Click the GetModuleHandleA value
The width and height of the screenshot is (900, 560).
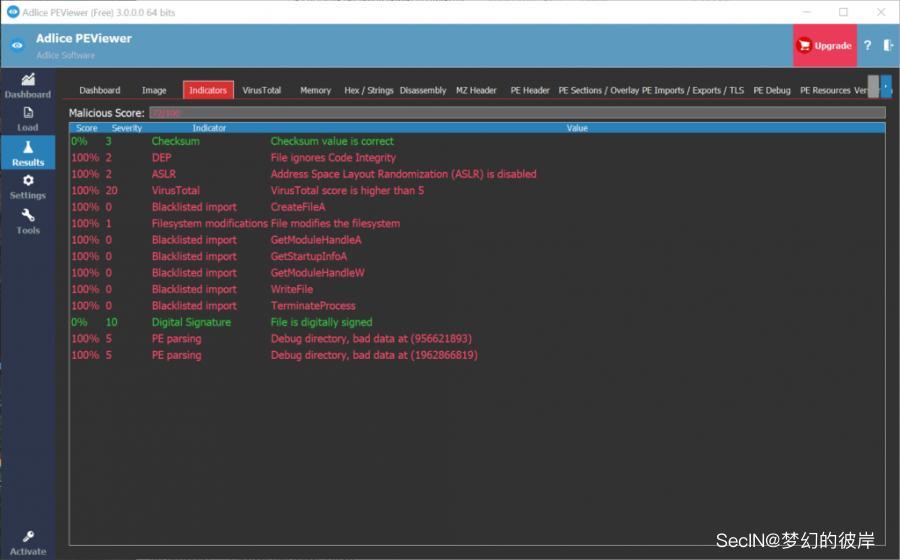pyautogui.click(x=316, y=240)
